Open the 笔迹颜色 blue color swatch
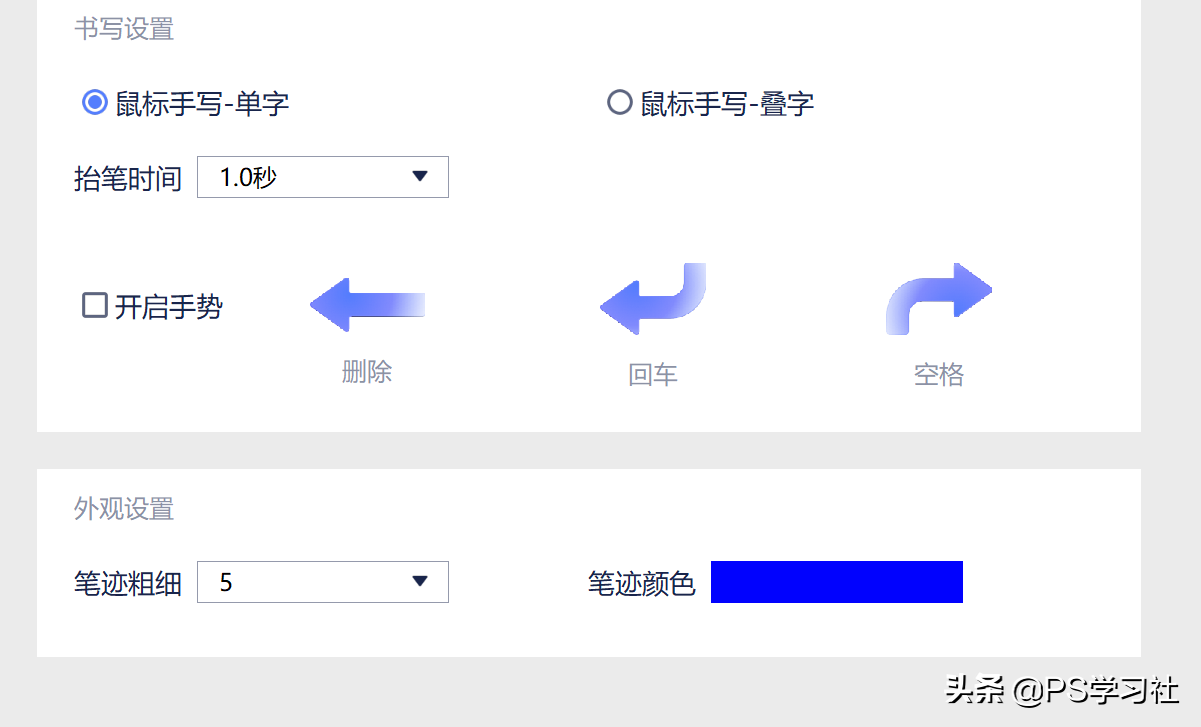1201x727 pixels. [836, 582]
